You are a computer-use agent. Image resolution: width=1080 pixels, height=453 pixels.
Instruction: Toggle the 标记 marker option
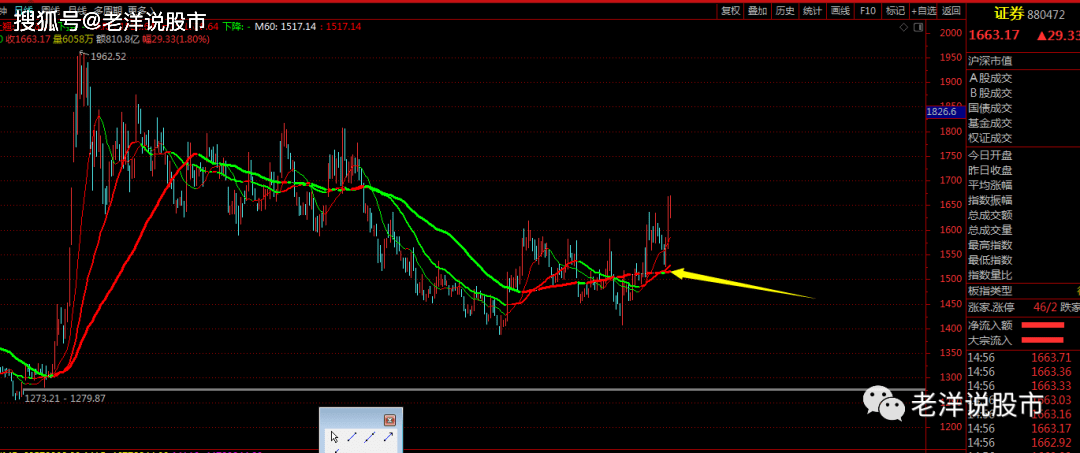pyautogui.click(x=894, y=11)
